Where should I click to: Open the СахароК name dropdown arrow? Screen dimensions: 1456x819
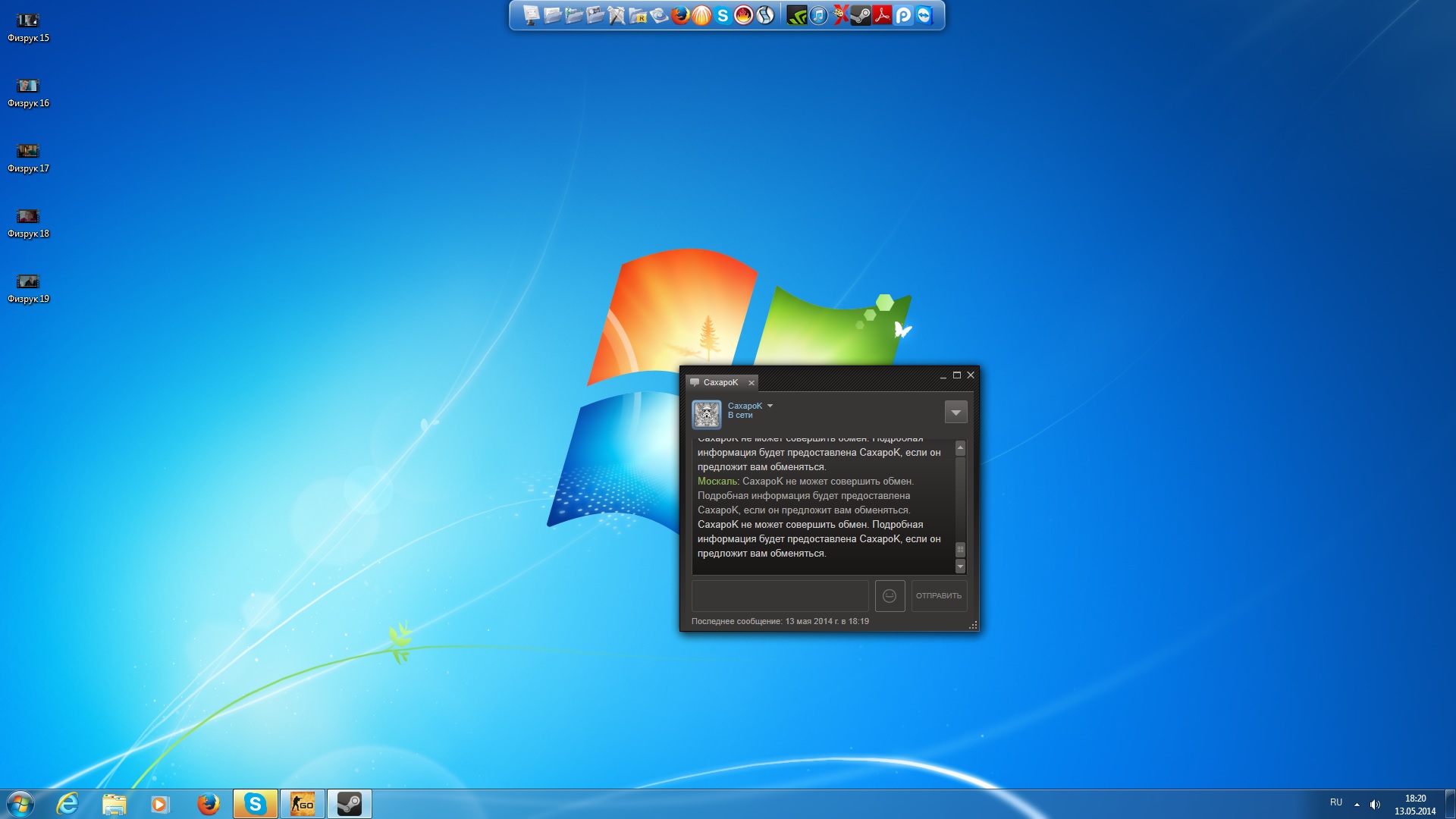point(770,406)
